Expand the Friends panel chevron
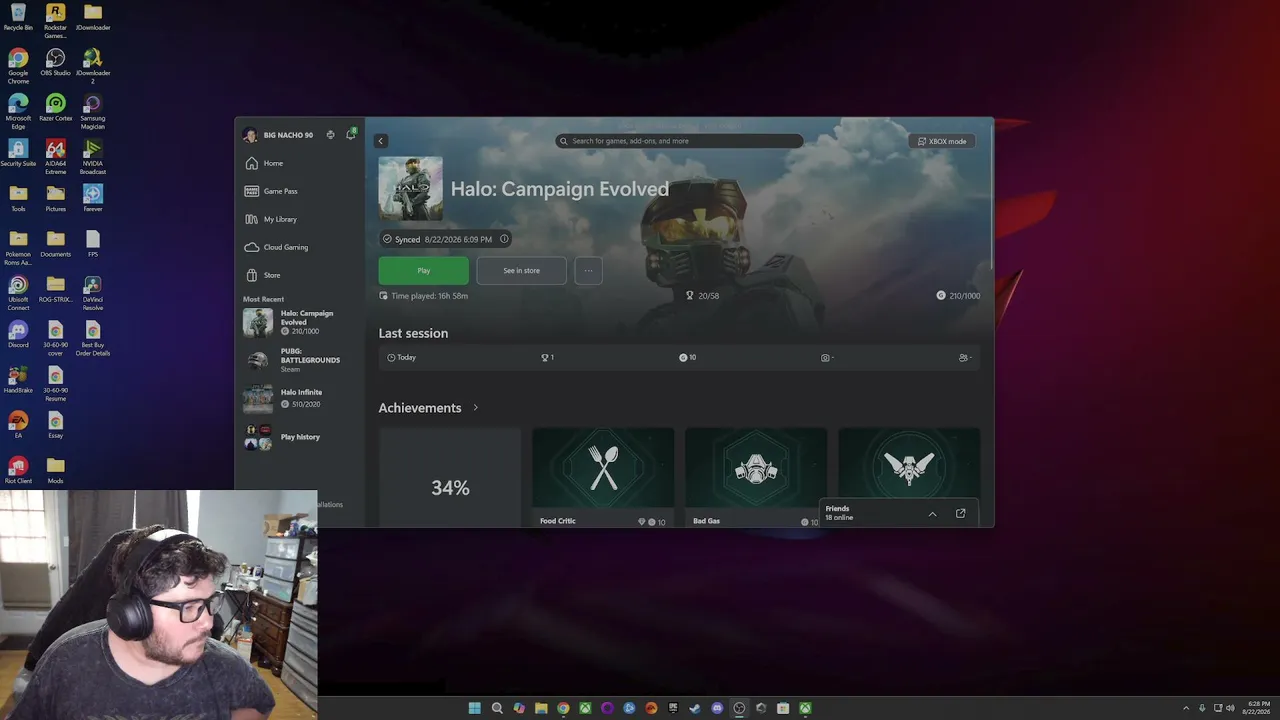This screenshot has width=1280, height=720. 932,514
